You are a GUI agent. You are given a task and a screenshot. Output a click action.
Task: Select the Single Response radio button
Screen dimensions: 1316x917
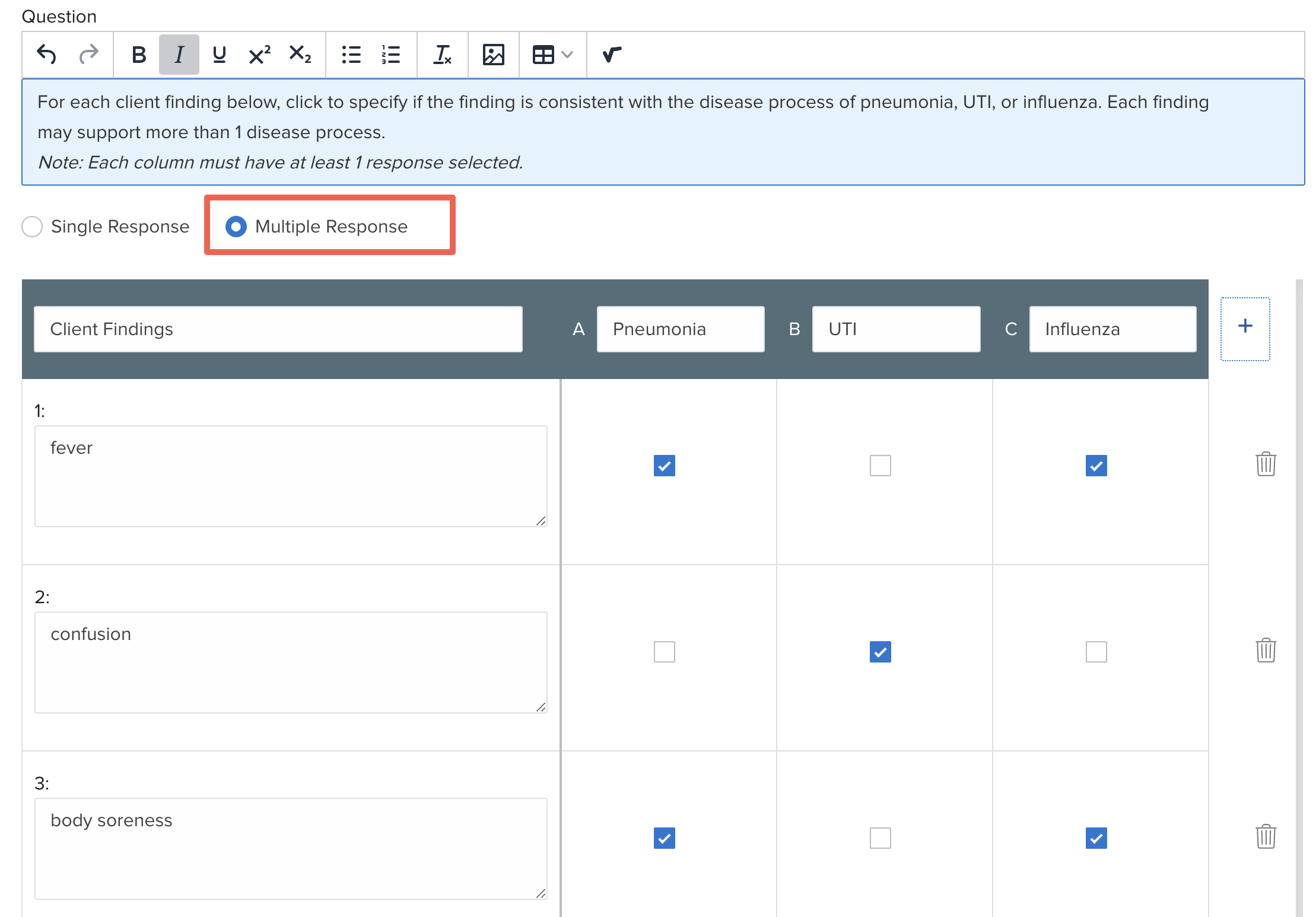32,226
